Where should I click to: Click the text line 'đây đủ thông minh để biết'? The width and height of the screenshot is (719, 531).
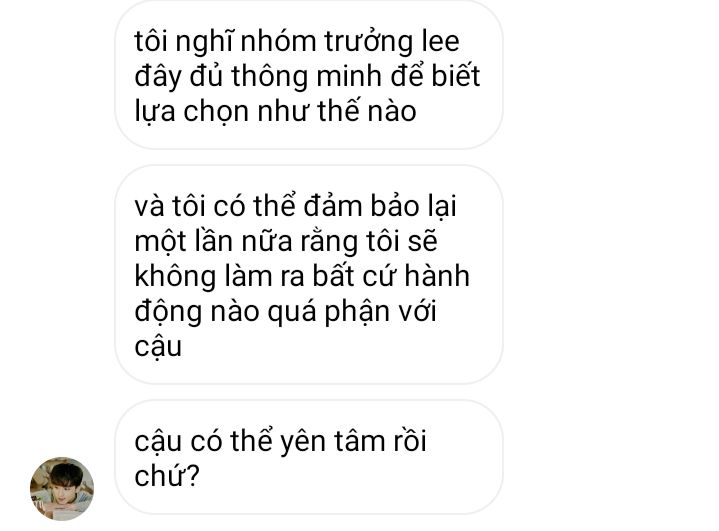point(307,76)
